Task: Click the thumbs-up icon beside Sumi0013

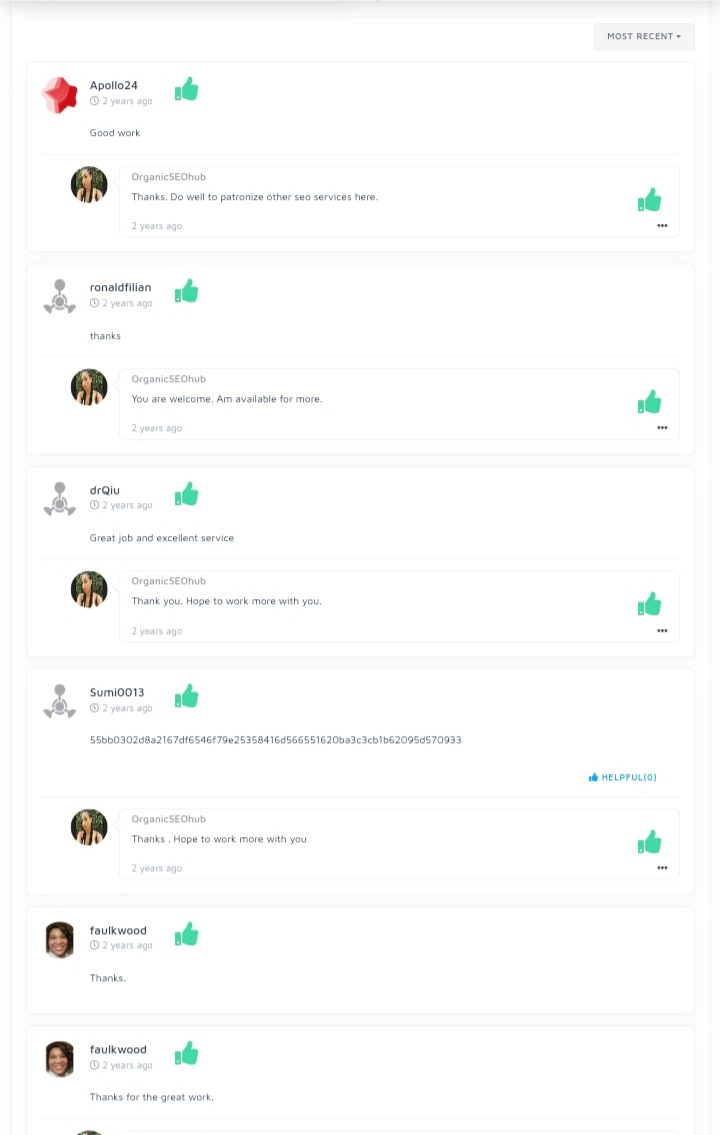Action: [186, 696]
